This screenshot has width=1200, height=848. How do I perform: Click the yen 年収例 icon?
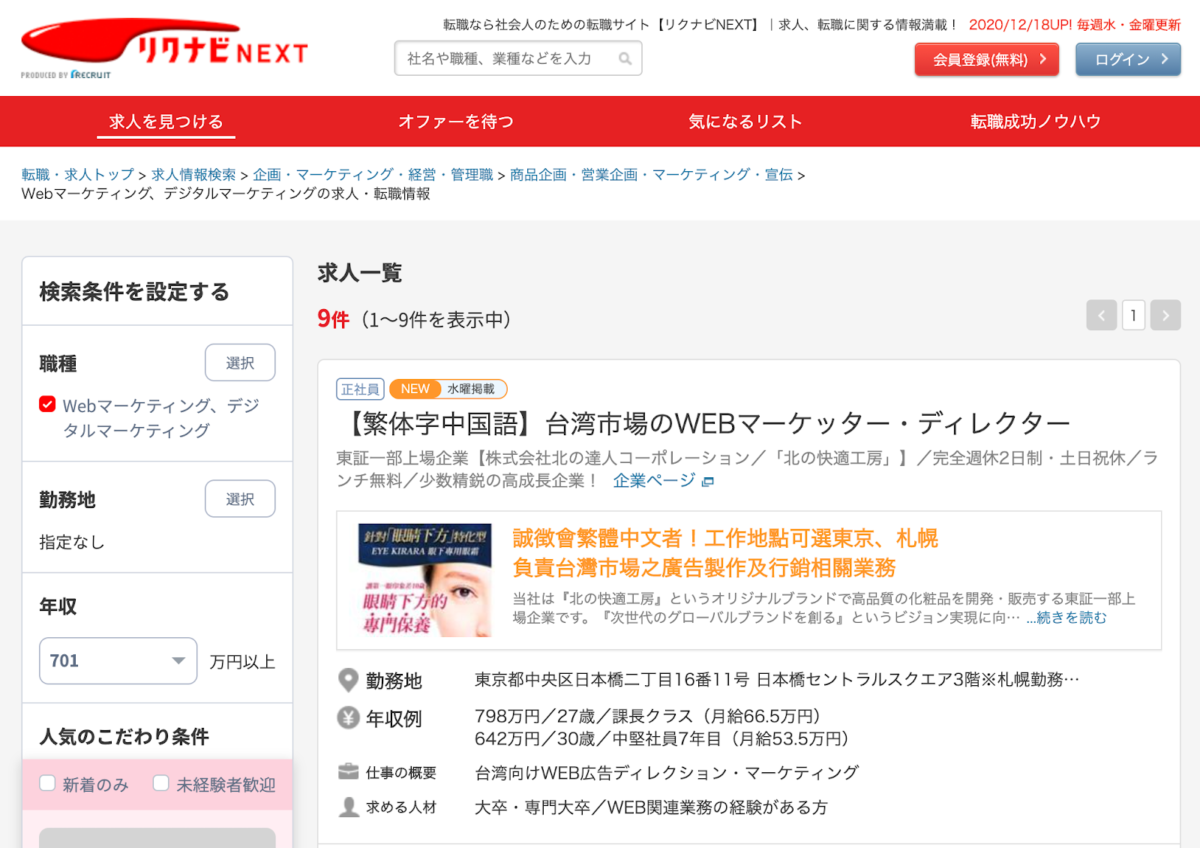click(348, 718)
